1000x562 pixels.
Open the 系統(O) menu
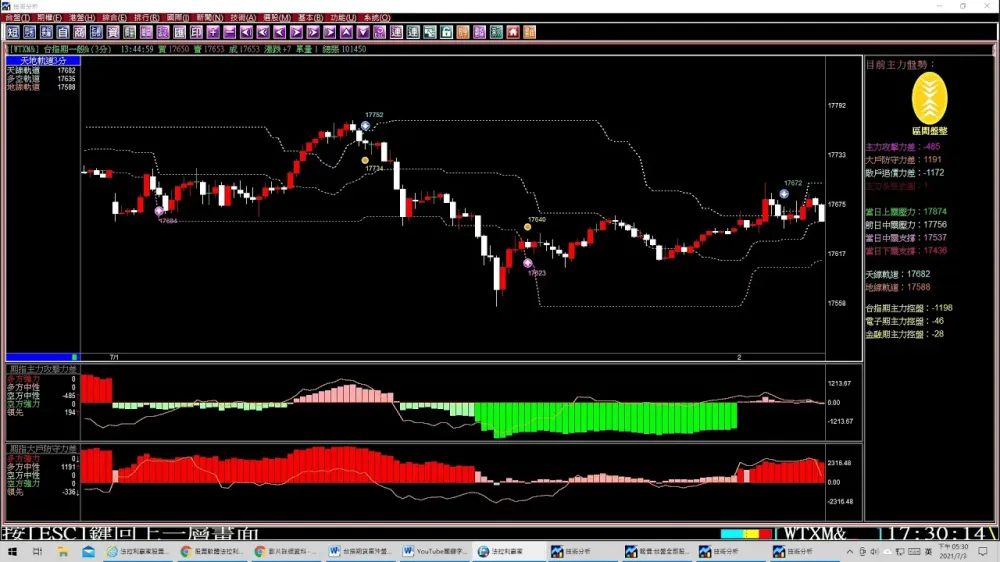pyautogui.click(x=377, y=18)
